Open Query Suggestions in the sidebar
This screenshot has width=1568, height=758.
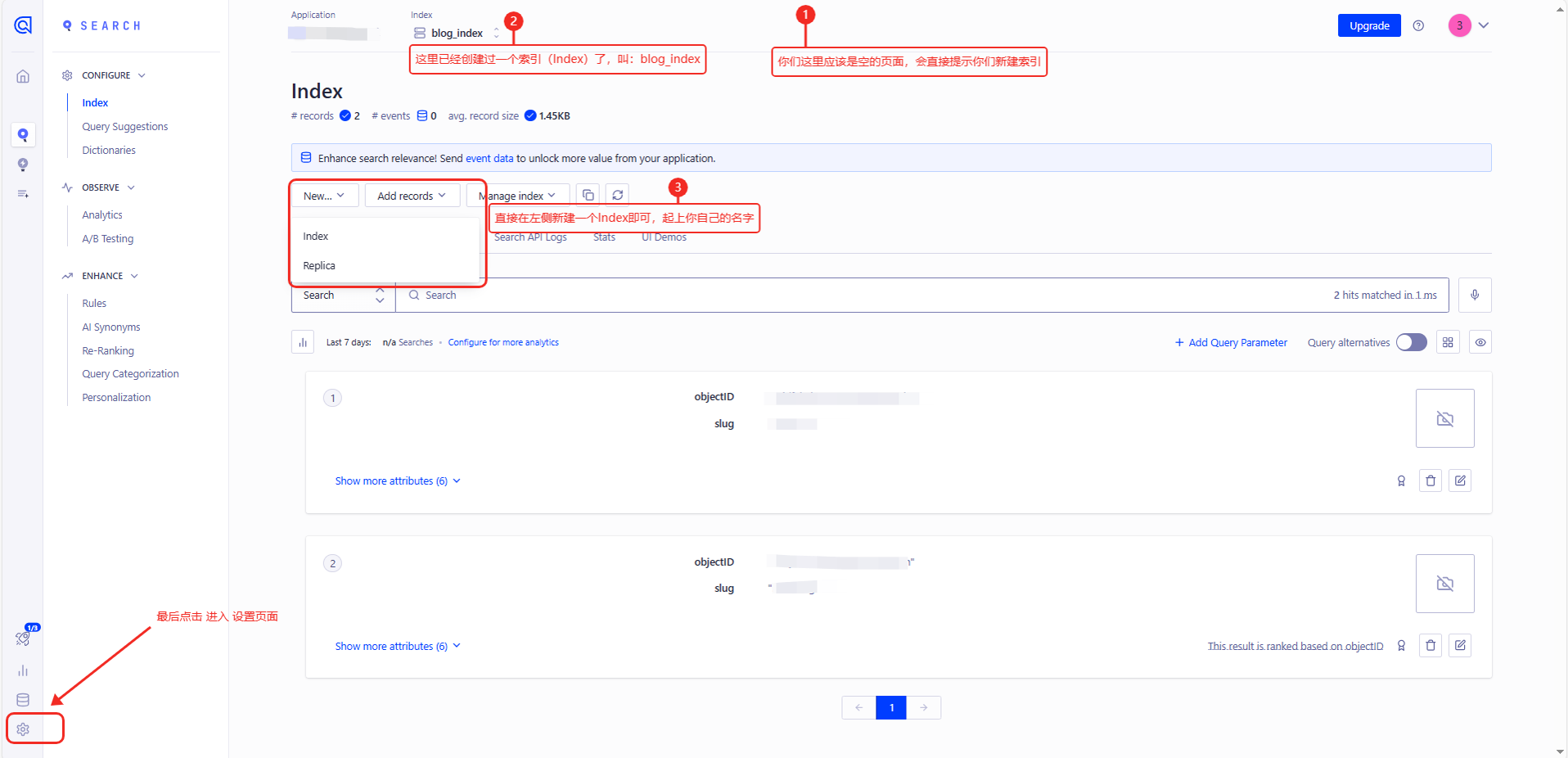[124, 126]
